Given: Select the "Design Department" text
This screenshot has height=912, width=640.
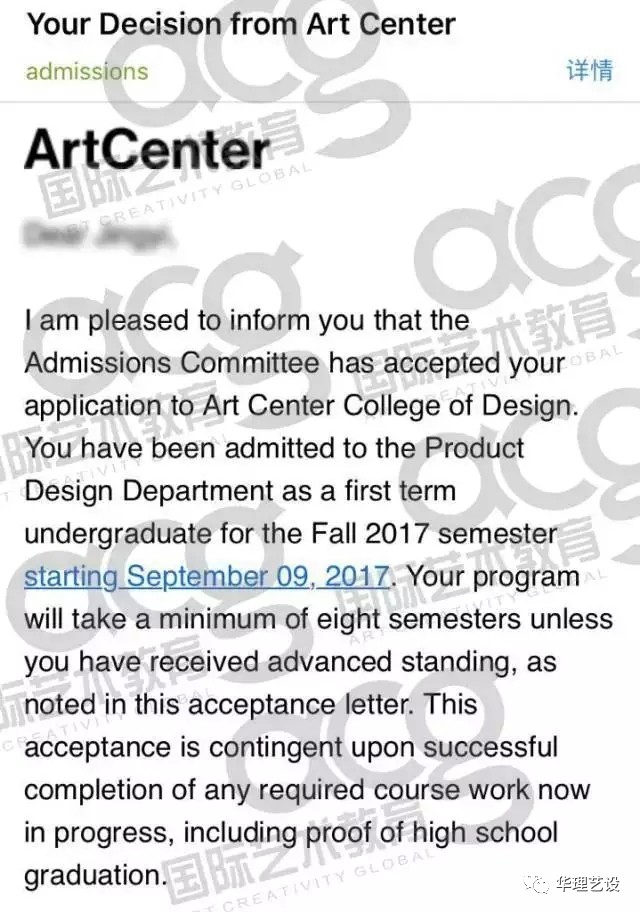Looking at the screenshot, I should (x=149, y=492).
